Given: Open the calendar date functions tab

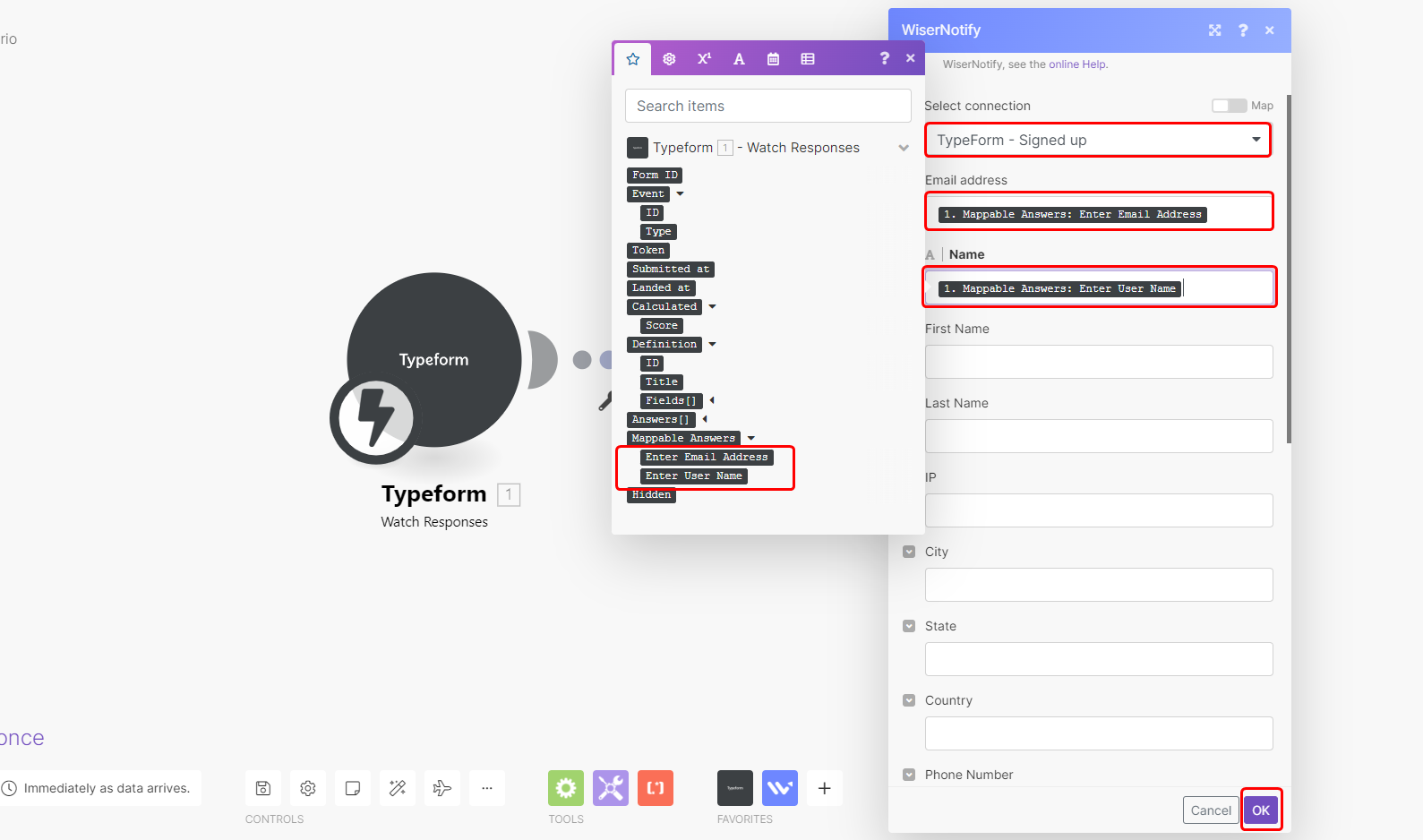Looking at the screenshot, I should tap(774, 59).
